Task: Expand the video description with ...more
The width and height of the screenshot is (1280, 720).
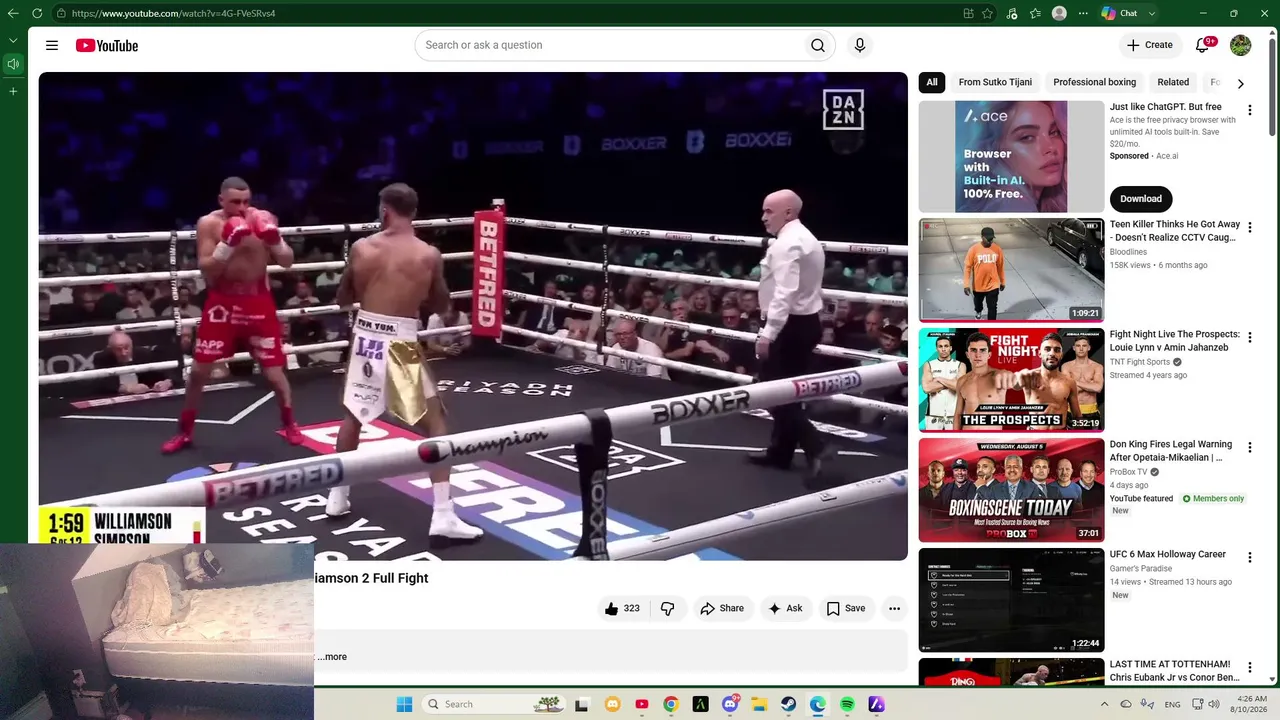Action: click(x=332, y=657)
